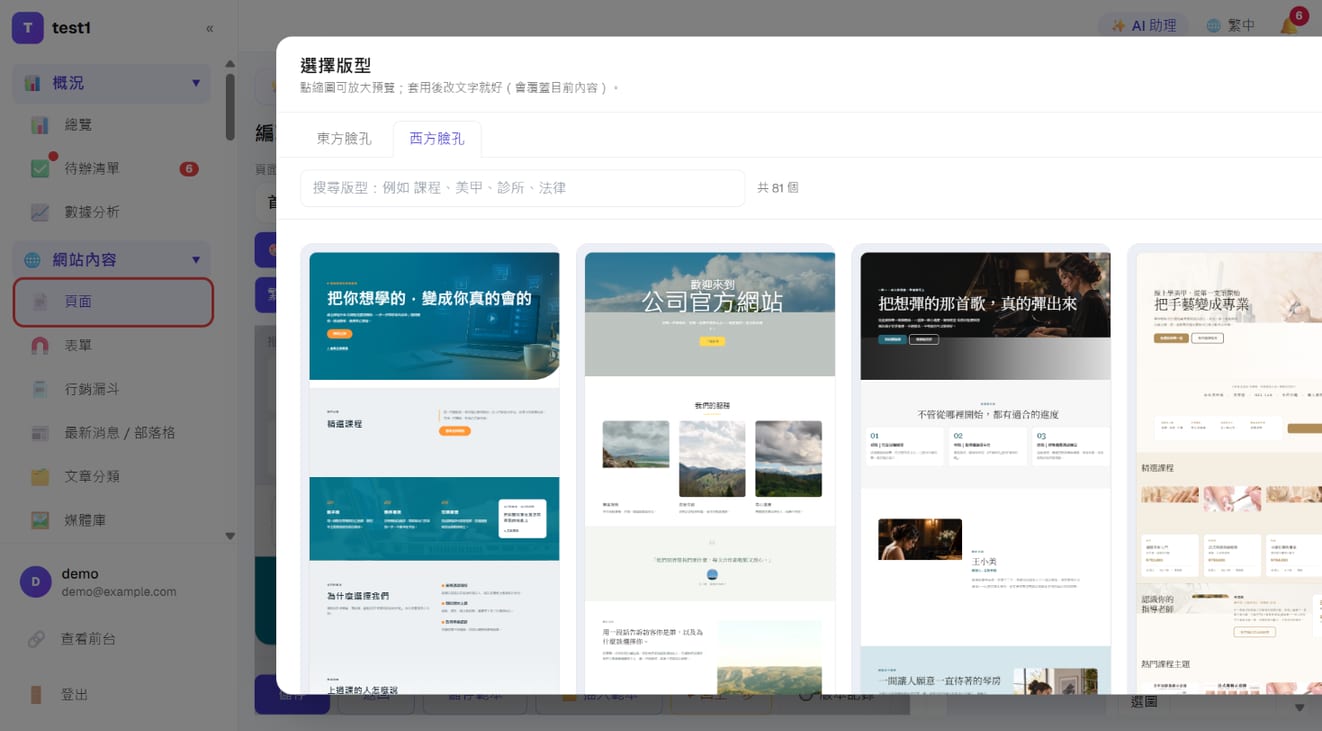This screenshot has height=731, width=1322.
Task: Click the demo user avatar
Action: [x=36, y=582]
